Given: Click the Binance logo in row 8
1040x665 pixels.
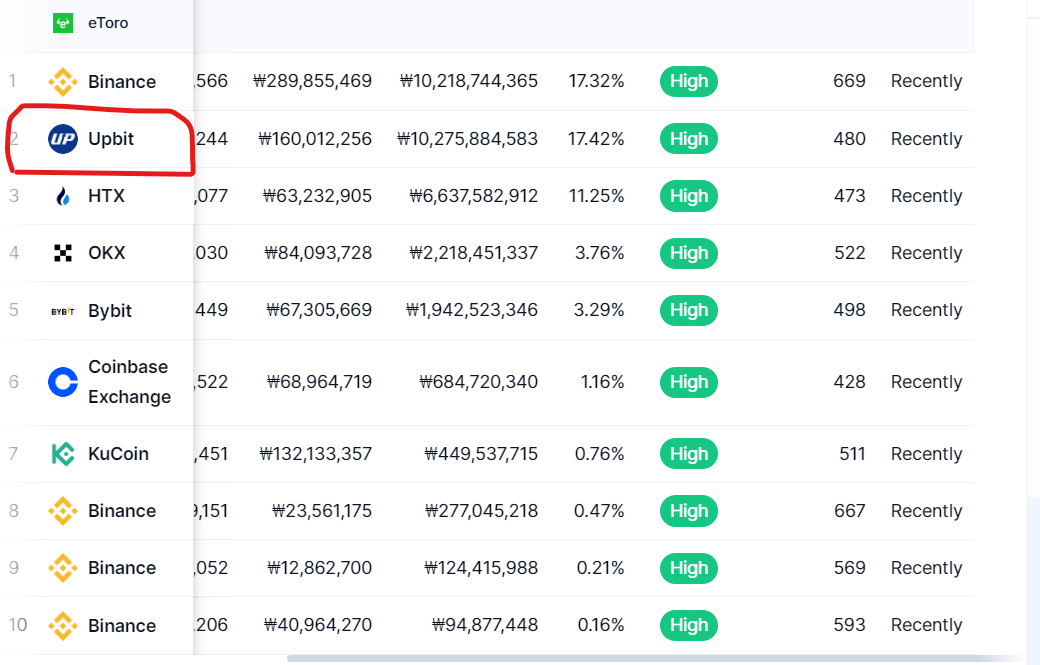Looking at the screenshot, I should 63,511.
